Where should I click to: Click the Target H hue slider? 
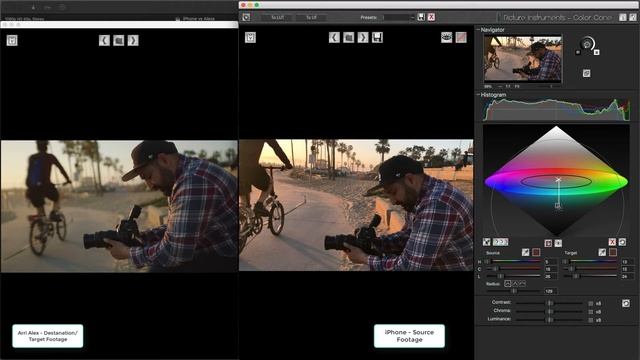590,261
